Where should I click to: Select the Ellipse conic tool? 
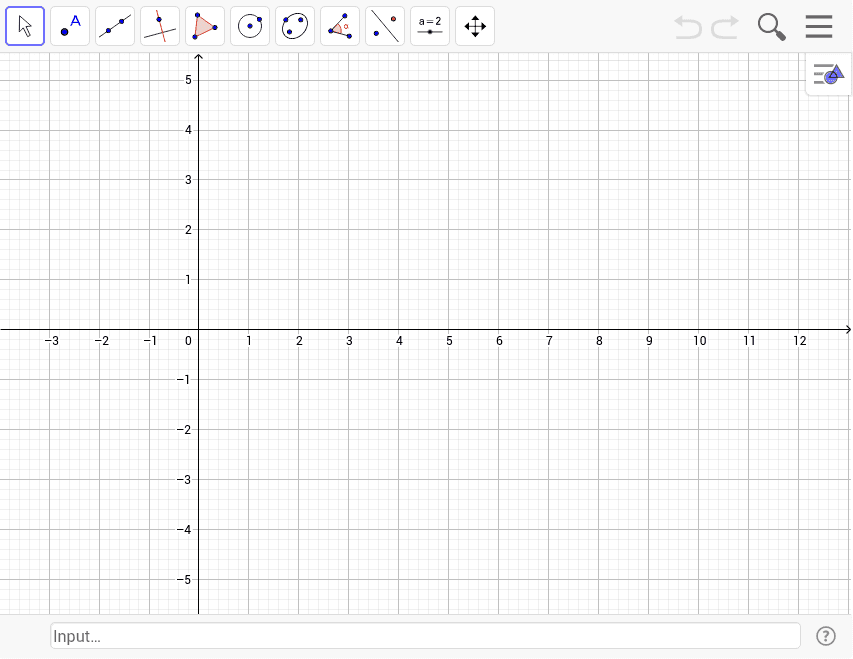point(295,26)
